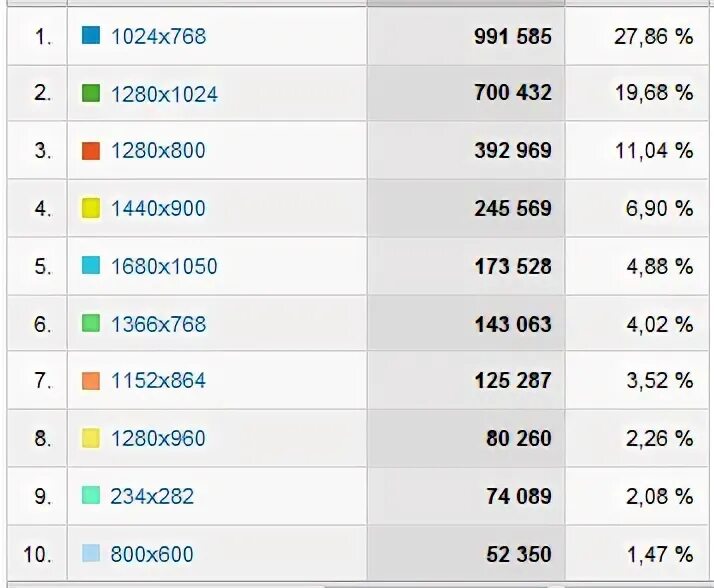Select the 1366x768 resolution link
Image resolution: width=714 pixels, height=588 pixels.
[158, 323]
